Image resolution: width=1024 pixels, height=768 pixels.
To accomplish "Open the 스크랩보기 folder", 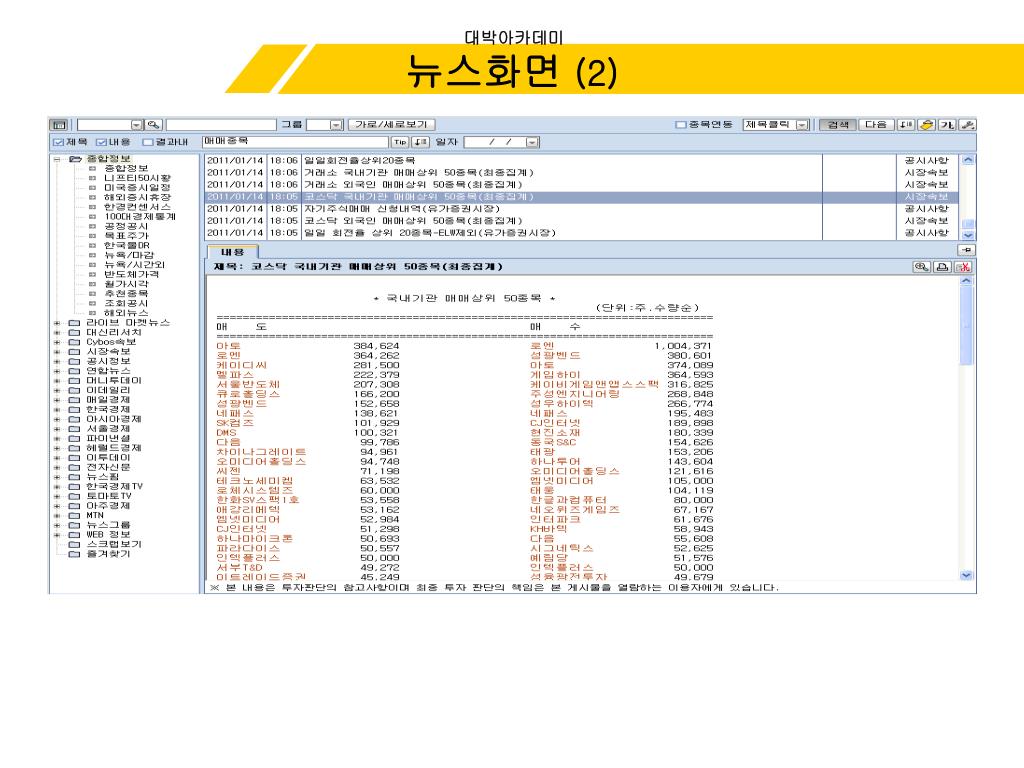I will point(114,544).
